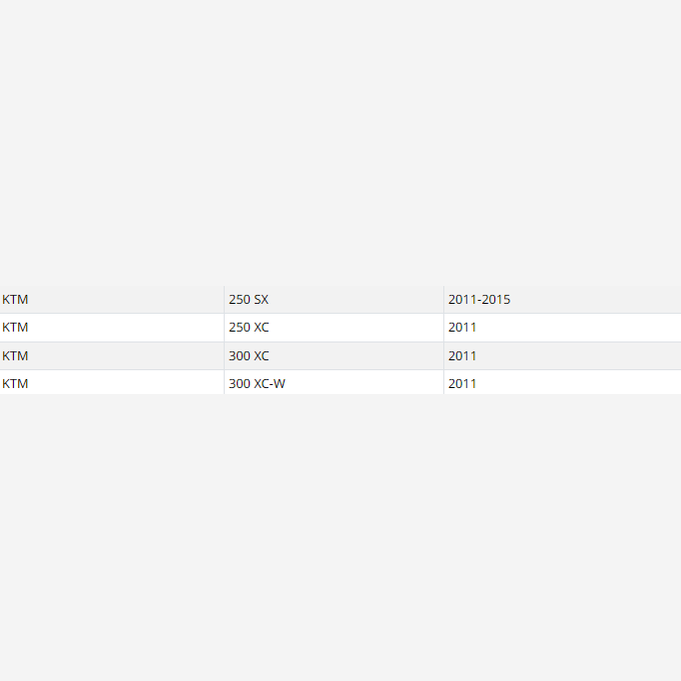Click blank space right of 2011-2015
The height and width of the screenshot is (681, 681).
[595, 300]
